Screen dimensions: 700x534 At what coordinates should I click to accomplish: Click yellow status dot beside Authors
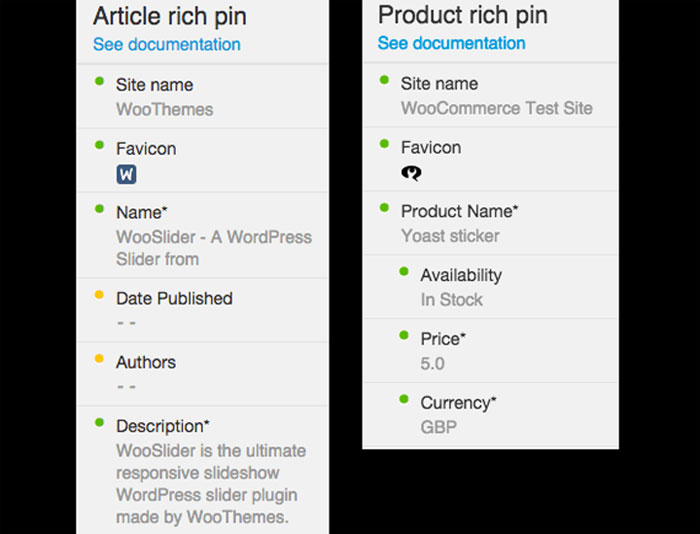point(99,359)
